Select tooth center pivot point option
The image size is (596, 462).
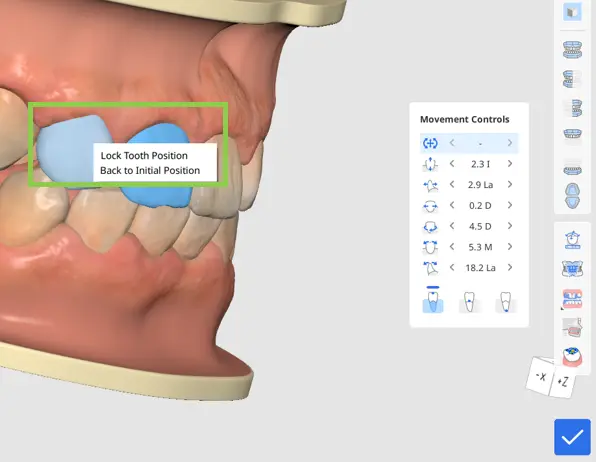click(x=469, y=302)
